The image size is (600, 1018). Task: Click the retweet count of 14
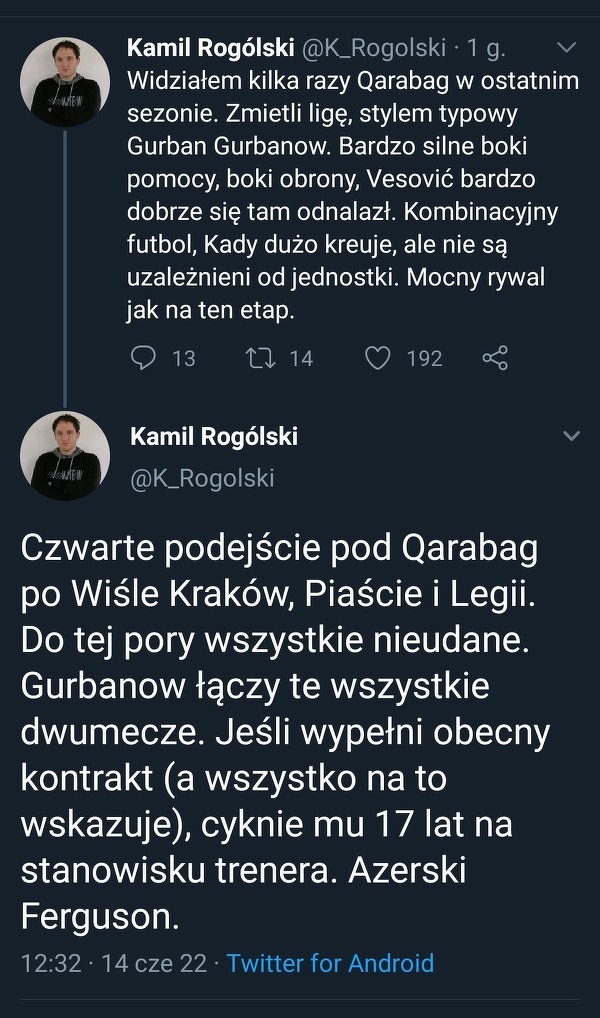[301, 357]
